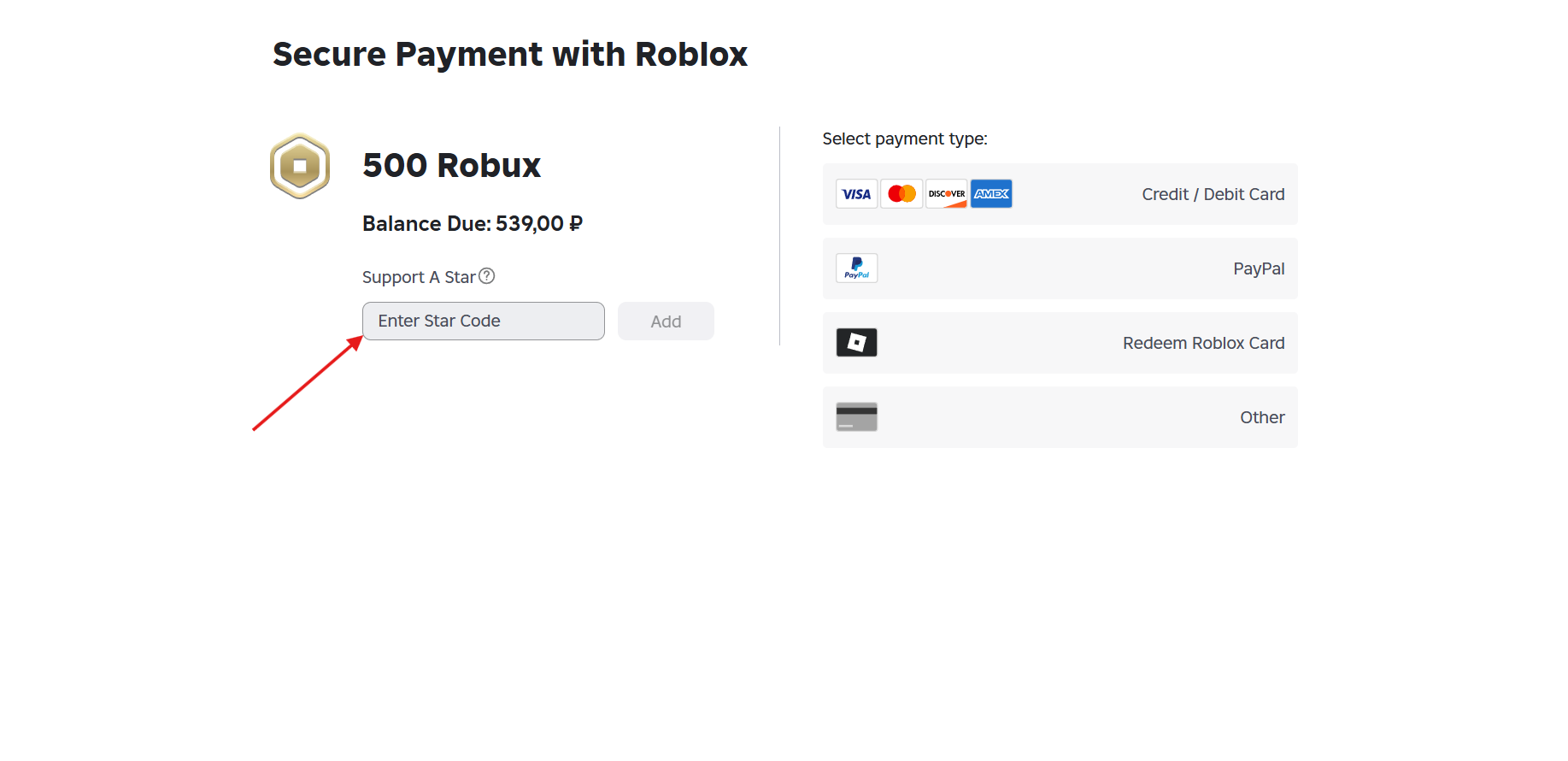Click the Balance Due: 539,00 ₽ text
The width and height of the screenshot is (1568, 761).
473,223
